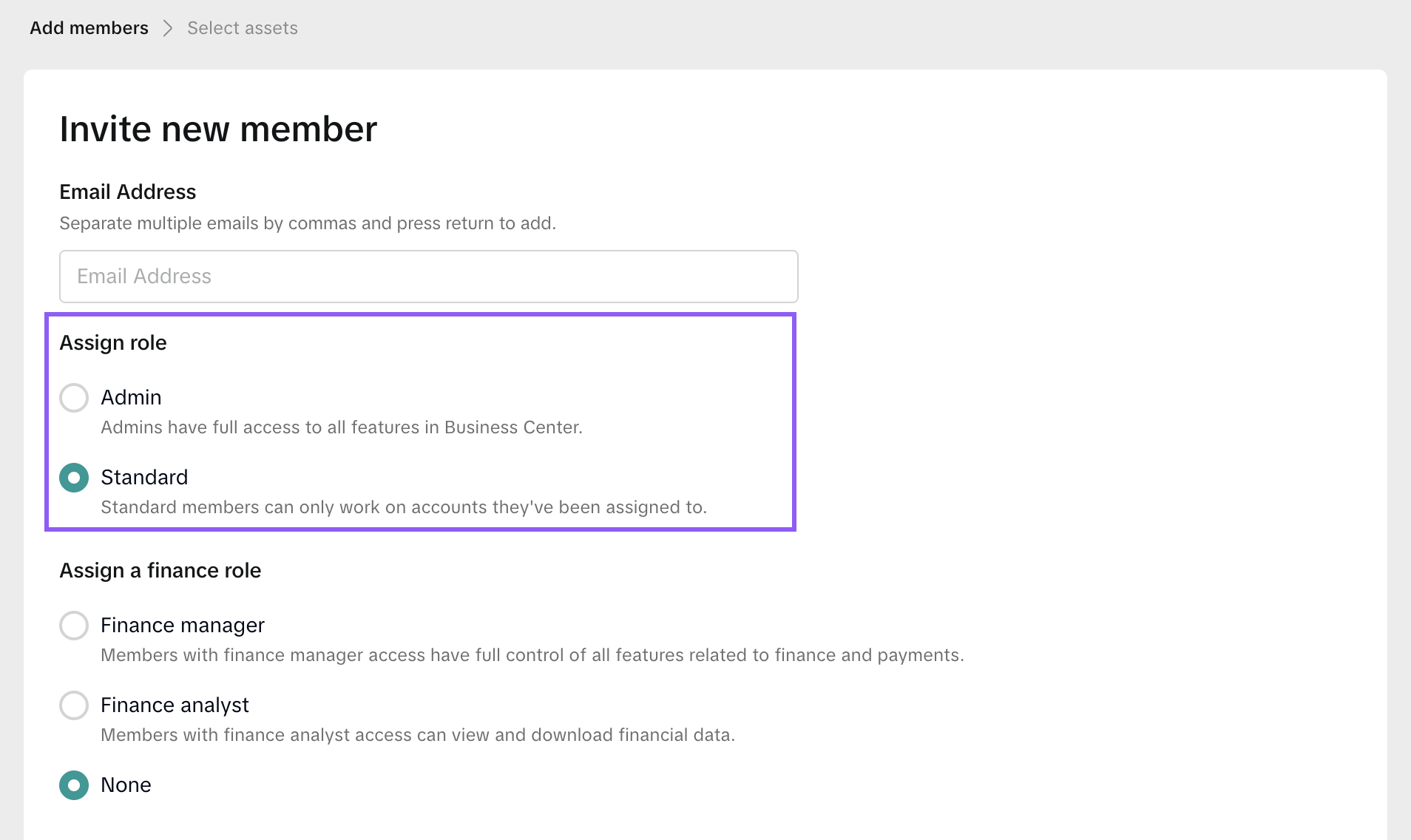Viewport: 1411px width, 840px height.
Task: Click the breadcrumb chevron arrow icon
Action: point(168,28)
